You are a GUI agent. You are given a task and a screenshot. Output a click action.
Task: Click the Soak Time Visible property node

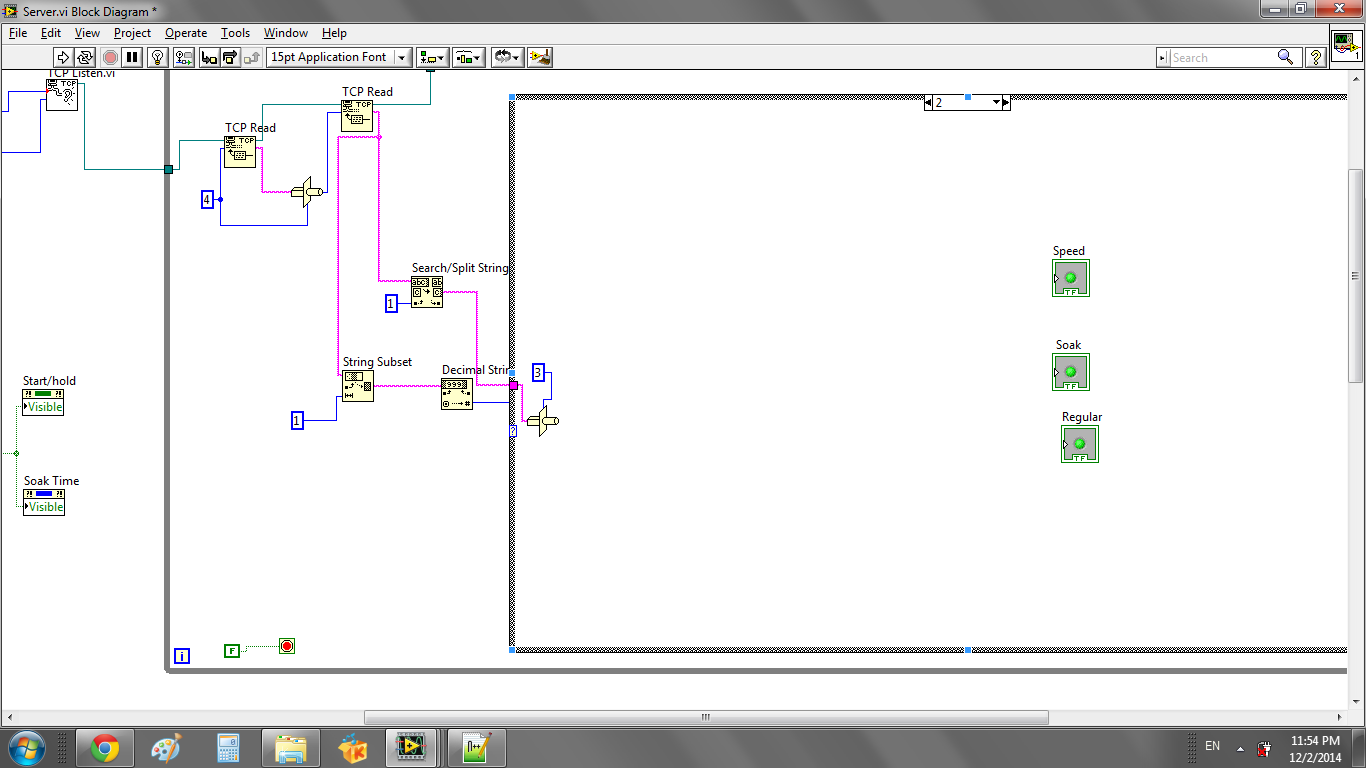tap(43, 501)
